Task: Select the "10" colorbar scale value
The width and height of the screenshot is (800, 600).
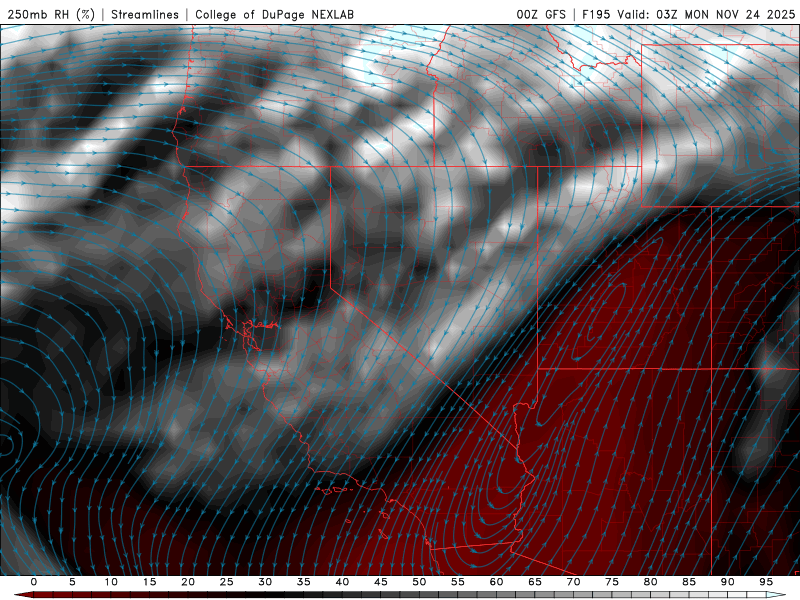Action: tap(111, 582)
